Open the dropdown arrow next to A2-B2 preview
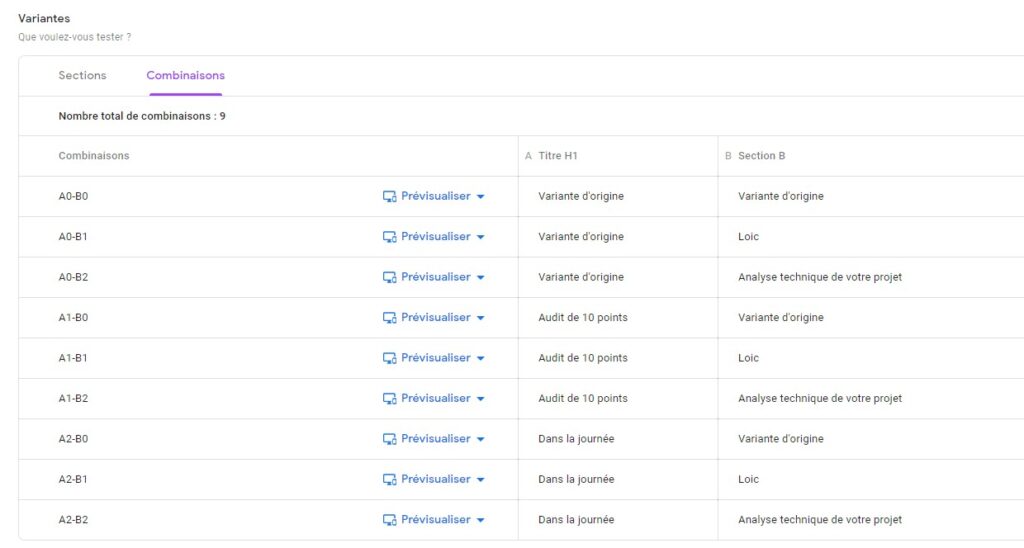This screenshot has height=548, width=1024. (481, 521)
